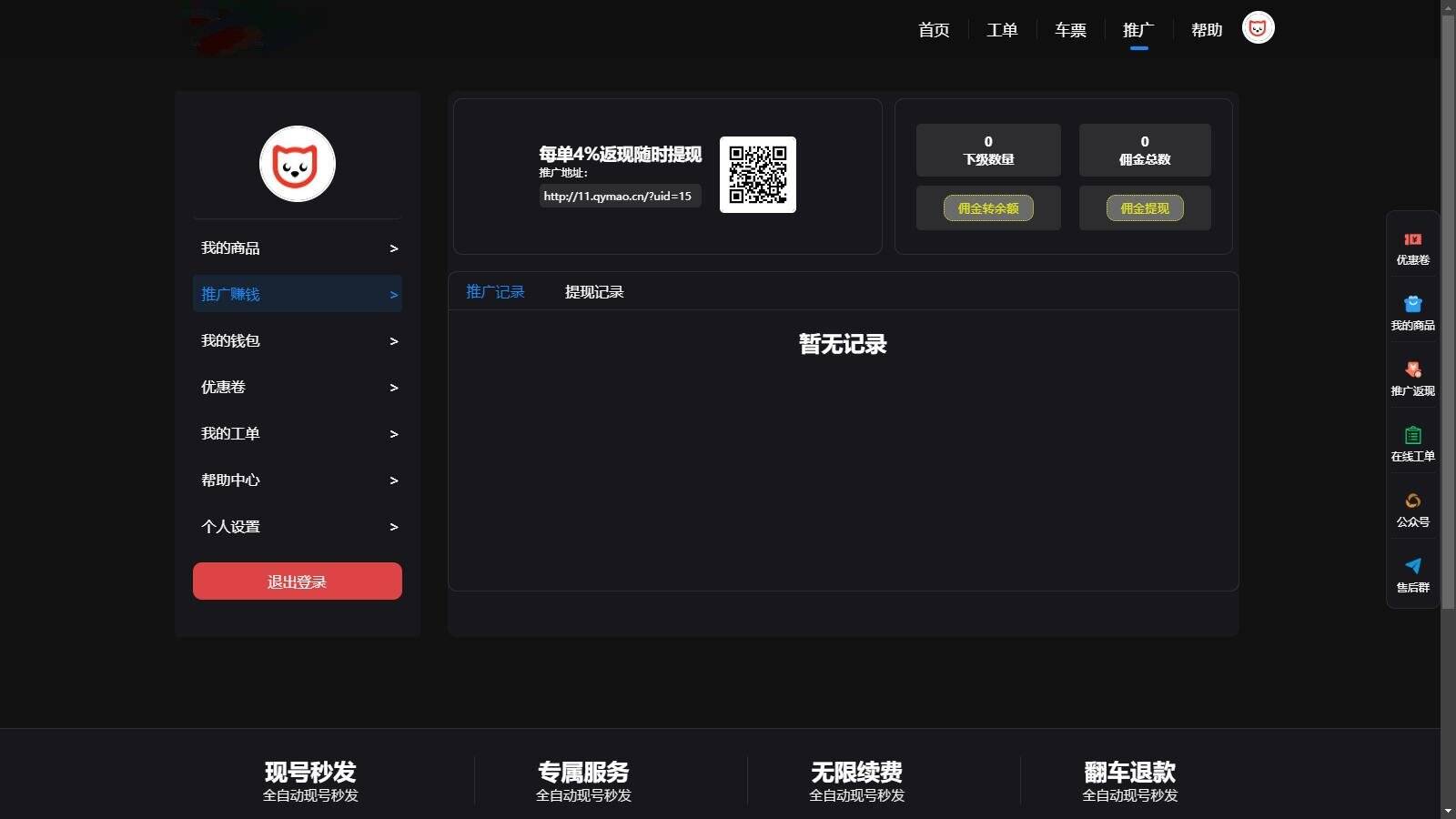Click the large cat profile avatar in sidebar
The width and height of the screenshot is (1456, 819).
[298, 164]
